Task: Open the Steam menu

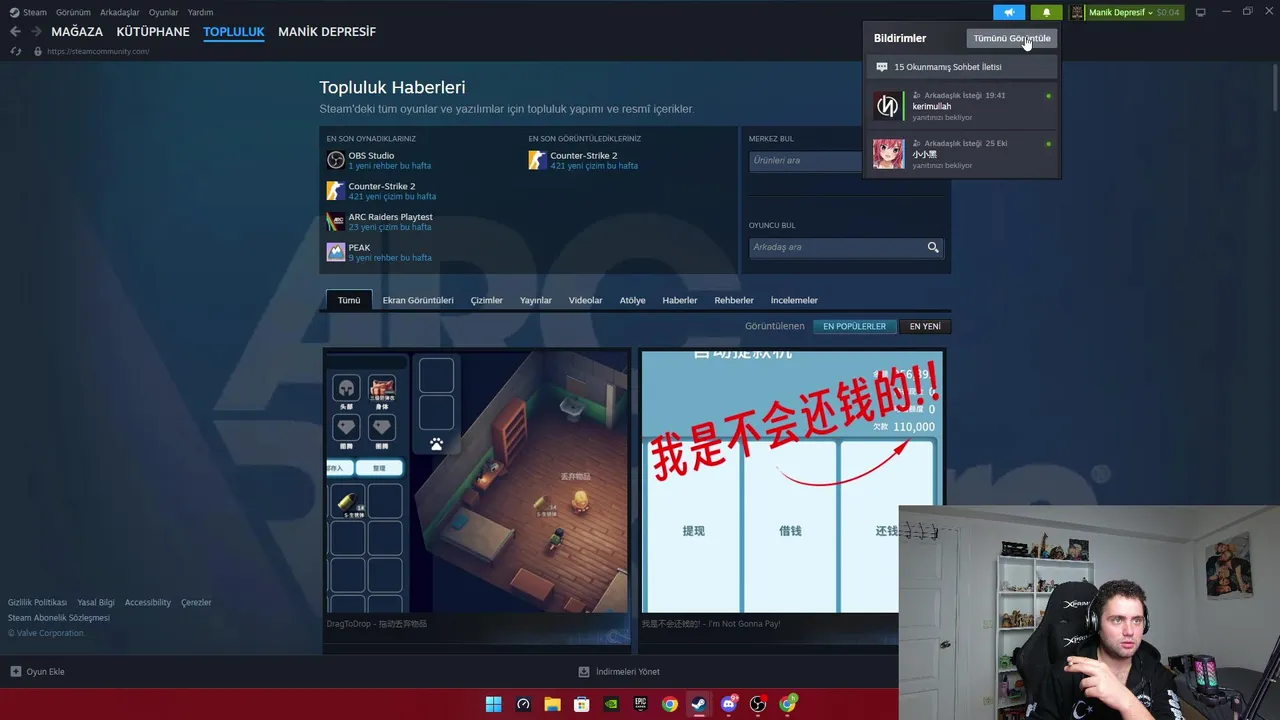Action: (x=35, y=12)
